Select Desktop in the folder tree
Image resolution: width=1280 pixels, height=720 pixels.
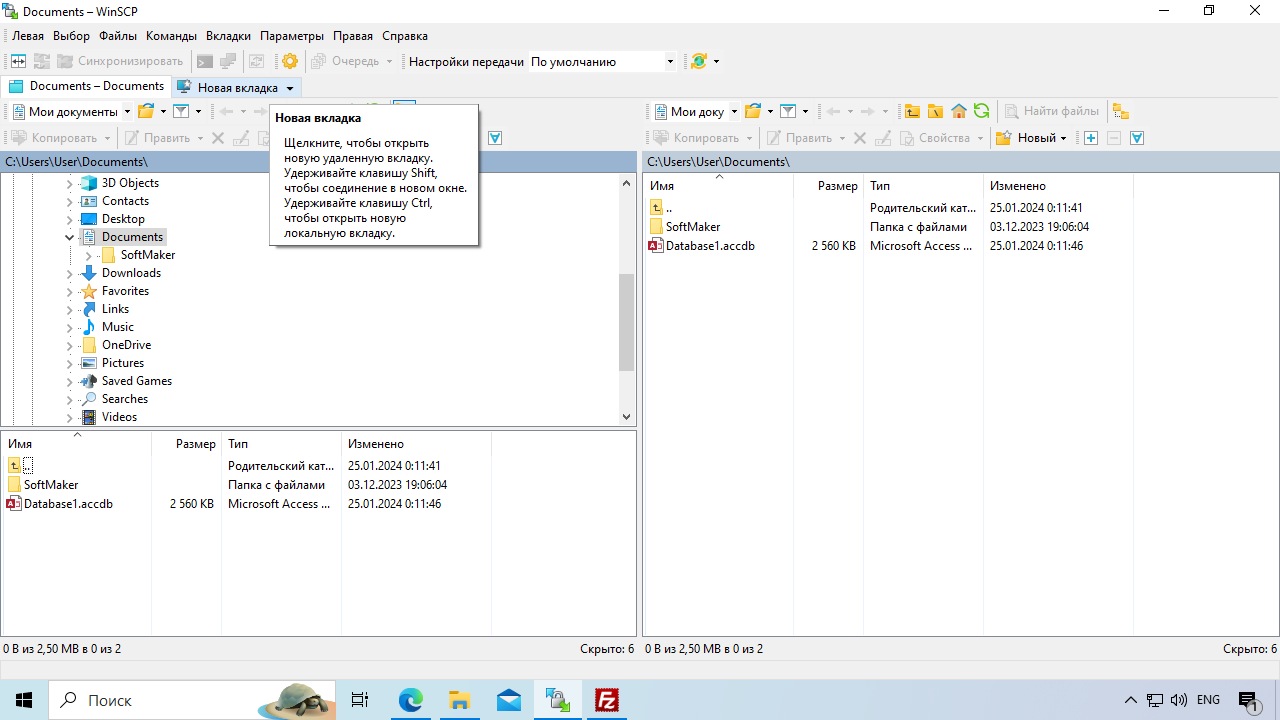123,219
